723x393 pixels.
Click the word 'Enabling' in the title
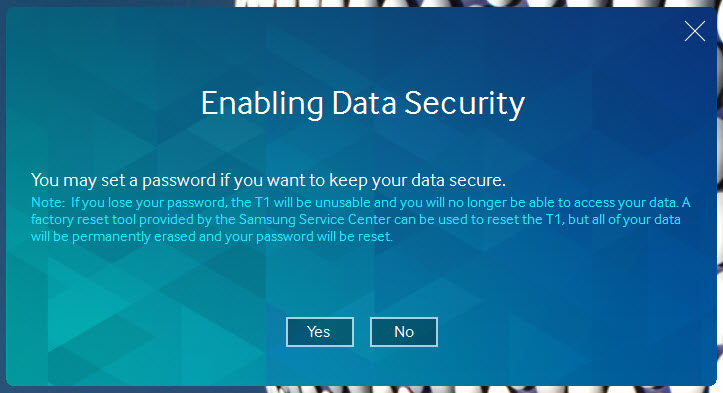click(262, 104)
